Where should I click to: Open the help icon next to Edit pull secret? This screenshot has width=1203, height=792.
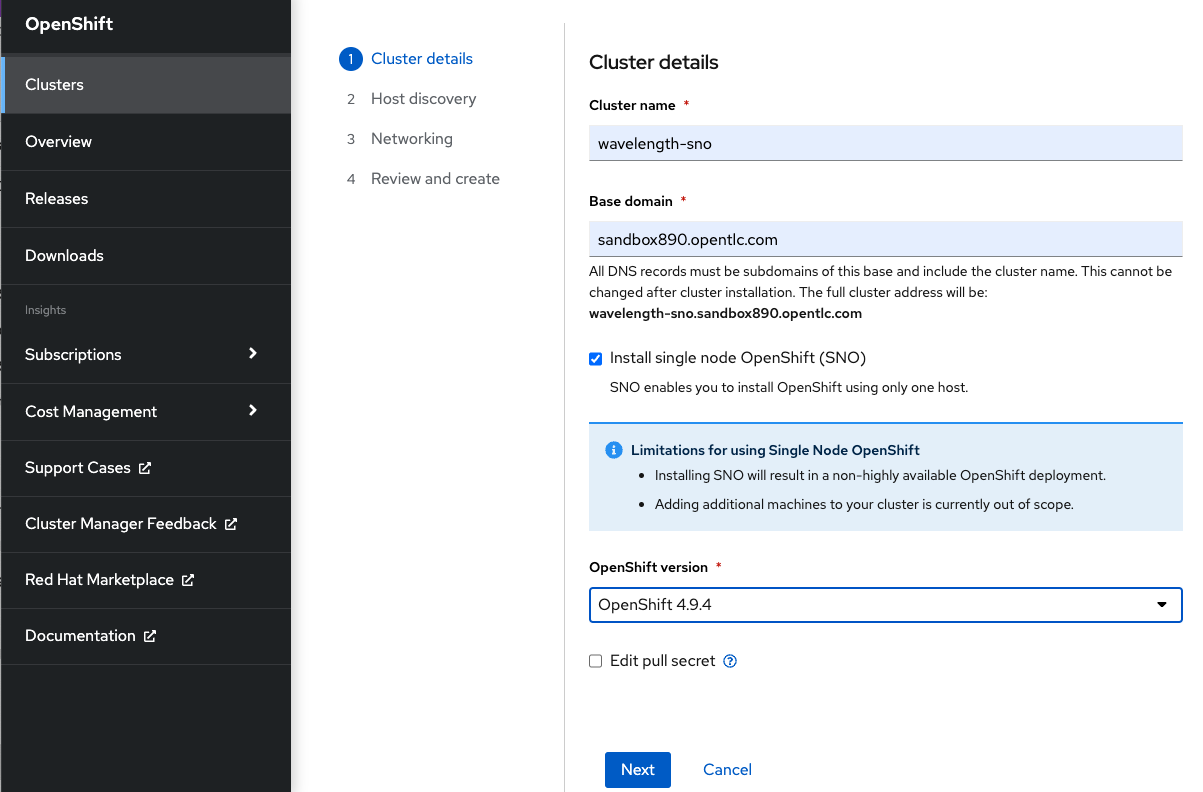tap(730, 660)
